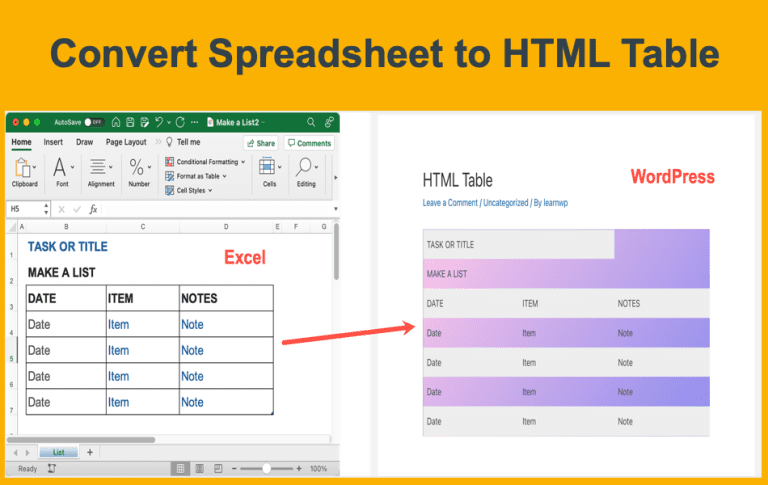Open the learnwp author link
Screen dimensions: 768x485
pyautogui.click(x=556, y=203)
